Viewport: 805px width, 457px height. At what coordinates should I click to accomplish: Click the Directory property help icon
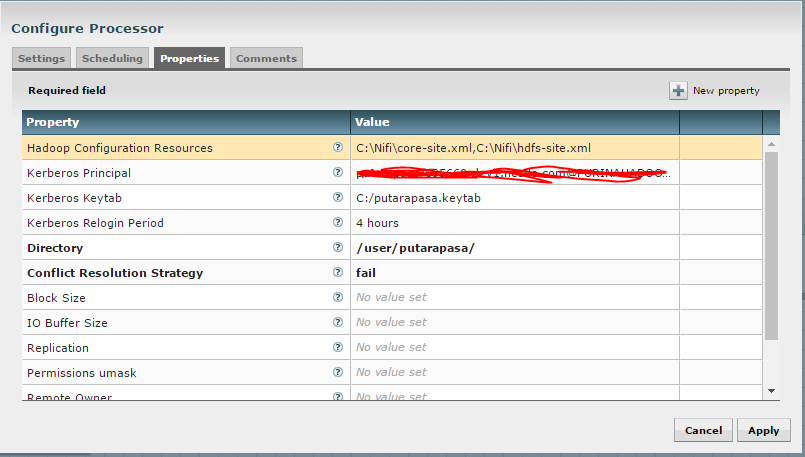click(x=337, y=247)
